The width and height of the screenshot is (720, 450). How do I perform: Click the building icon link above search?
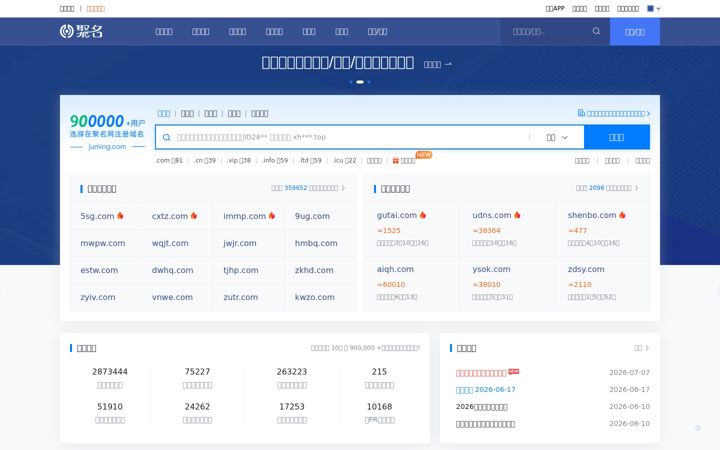point(581,113)
